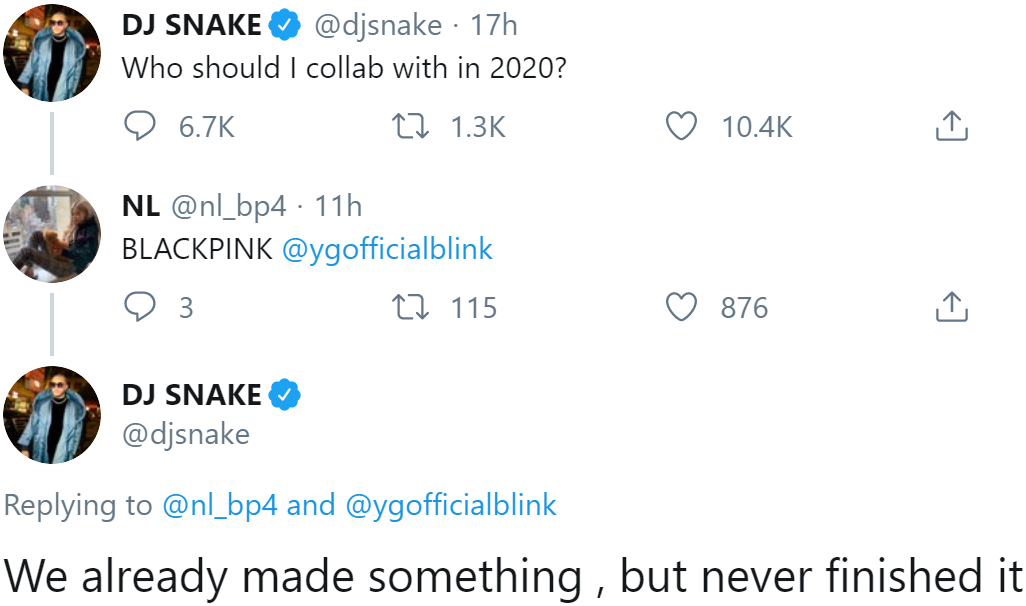Screen dimensions: 1026x606
Task: Like NL's tweet with 876 likes
Action: [681, 306]
